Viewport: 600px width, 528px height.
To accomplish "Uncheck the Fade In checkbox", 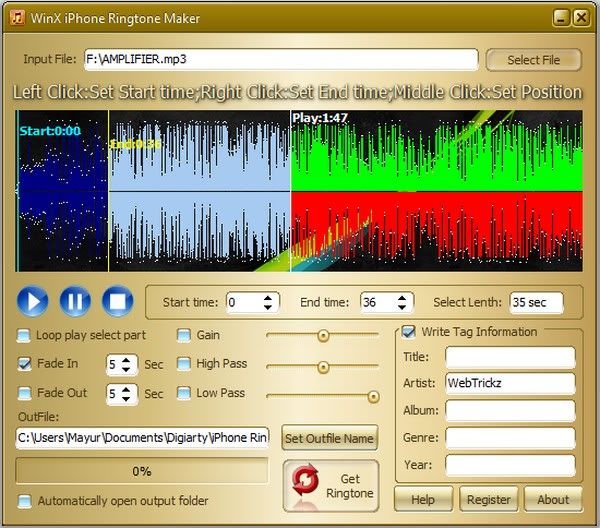I will coord(24,363).
